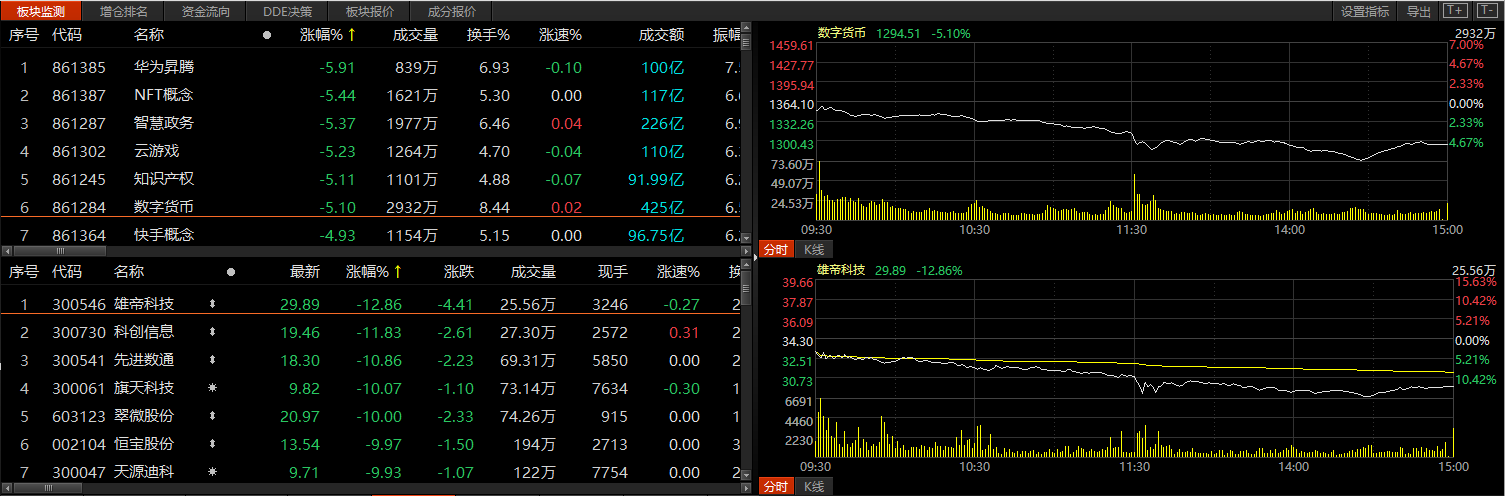Select sector row 快手概念

pyautogui.click(x=370, y=235)
